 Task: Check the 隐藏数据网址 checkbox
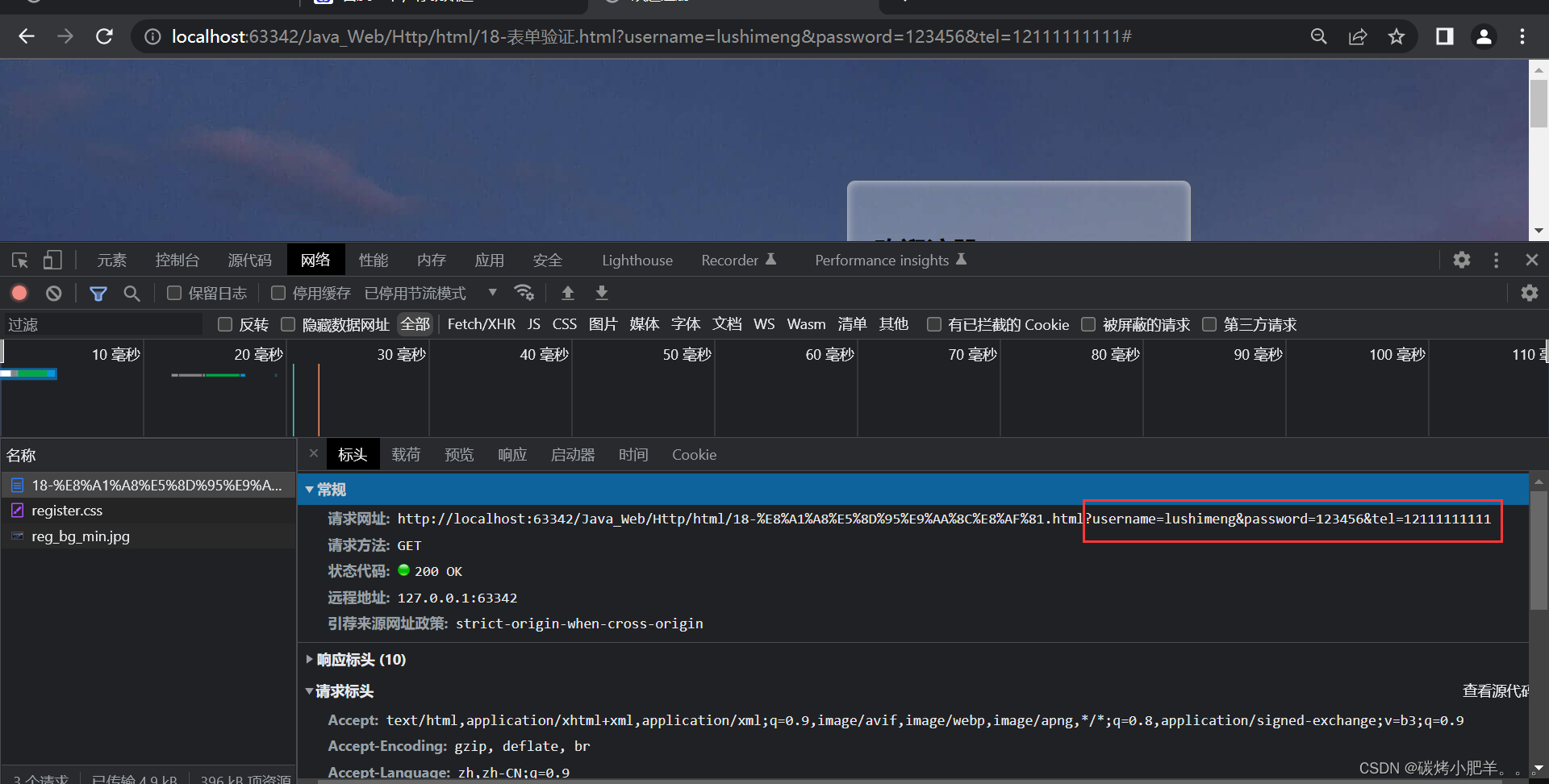pyautogui.click(x=288, y=324)
